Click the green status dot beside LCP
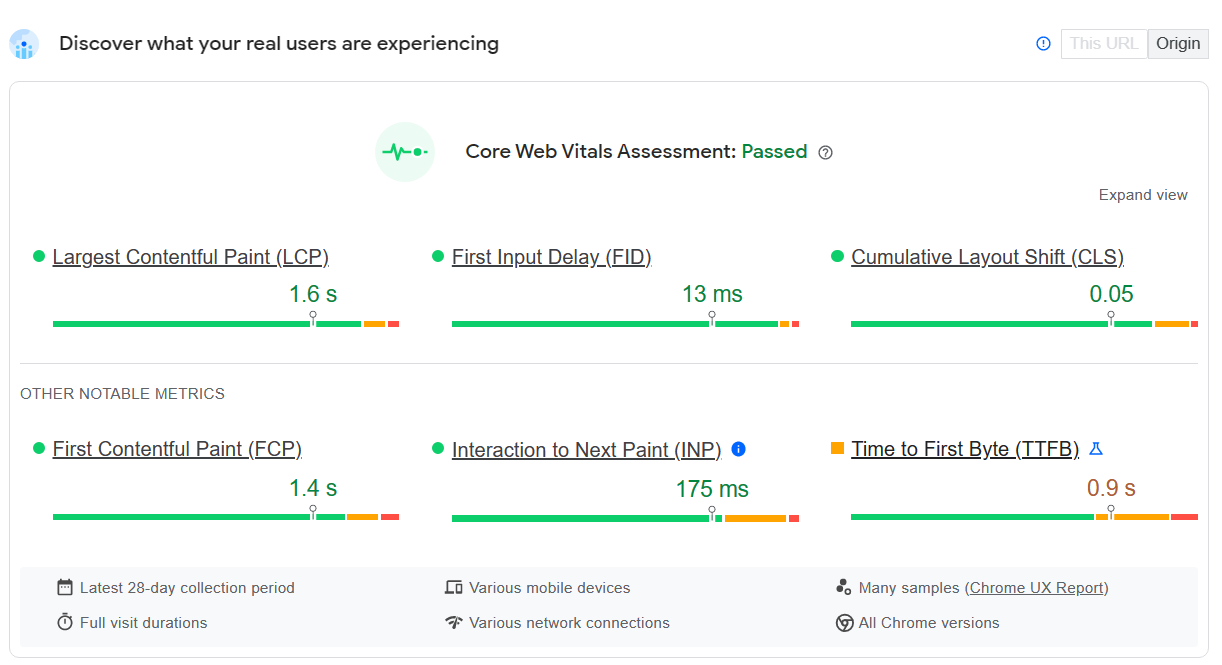This screenshot has width=1222, height=665. [38, 256]
